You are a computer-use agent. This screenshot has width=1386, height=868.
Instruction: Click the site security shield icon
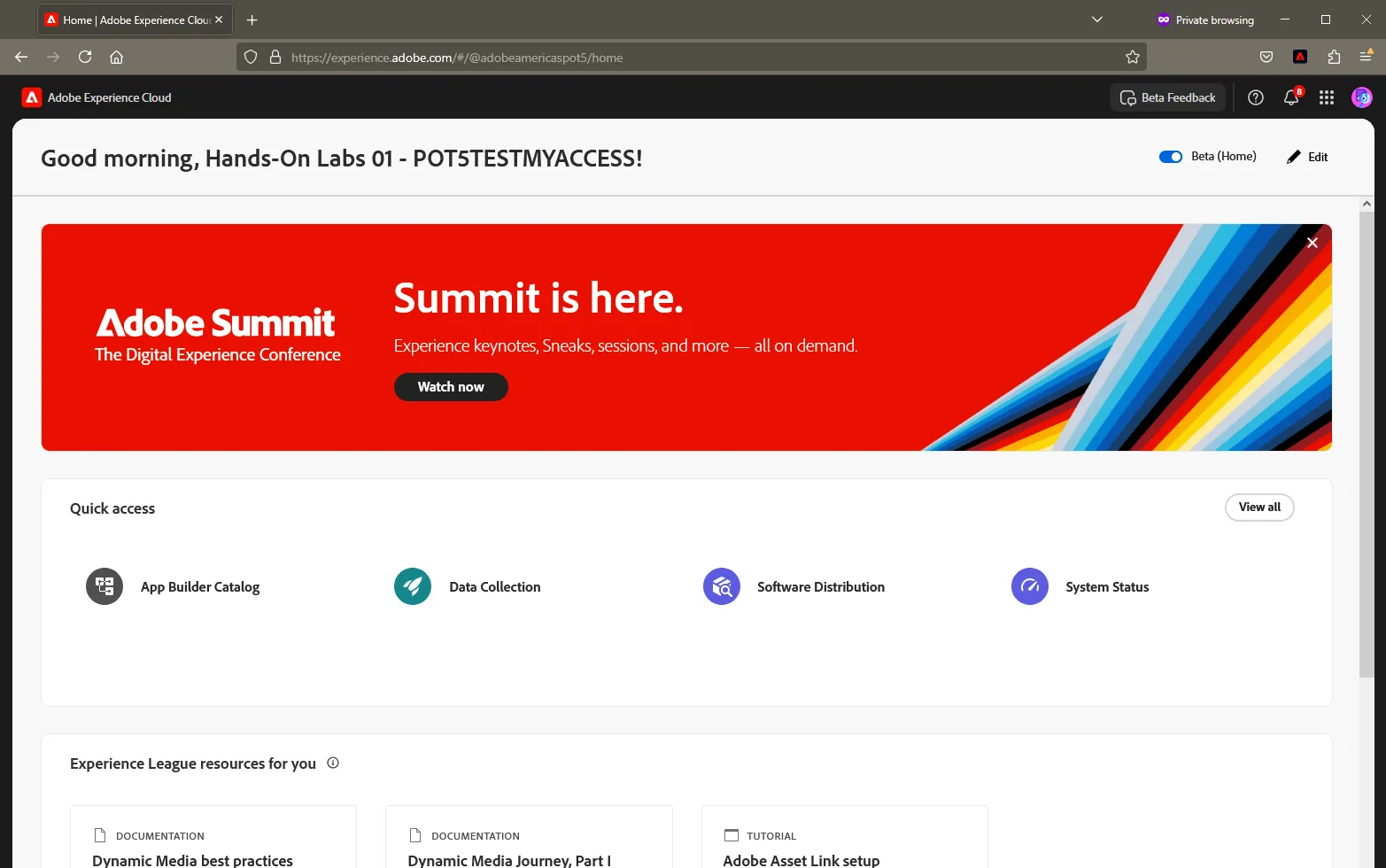(251, 57)
